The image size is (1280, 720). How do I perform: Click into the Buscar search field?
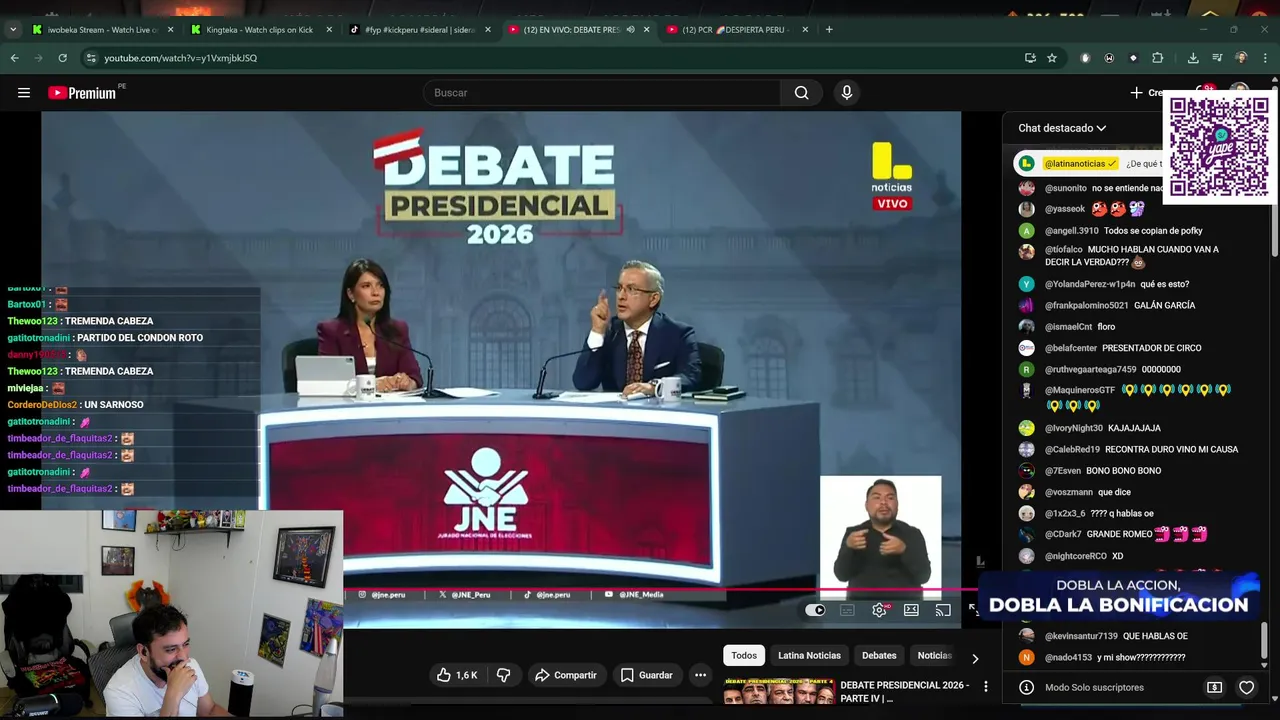tap(602, 93)
